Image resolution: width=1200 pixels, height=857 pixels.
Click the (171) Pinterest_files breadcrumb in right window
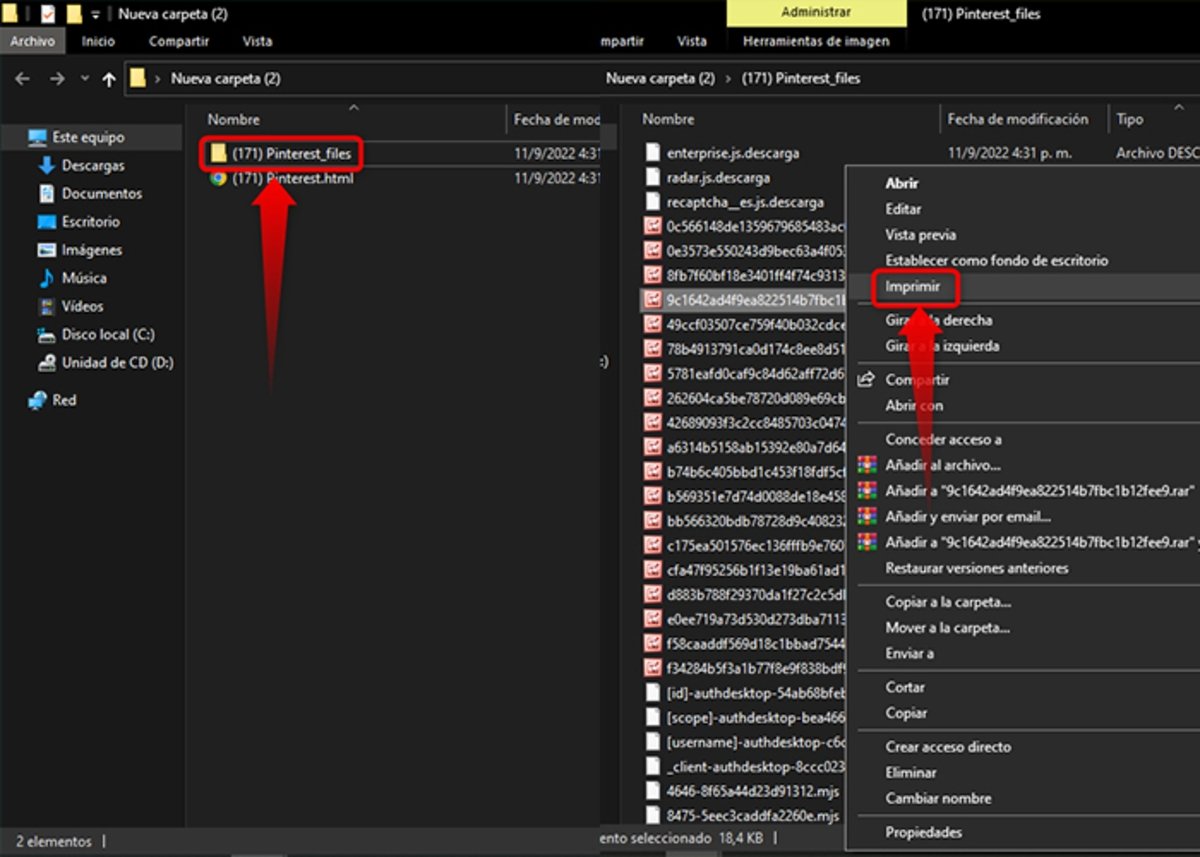[x=801, y=78]
